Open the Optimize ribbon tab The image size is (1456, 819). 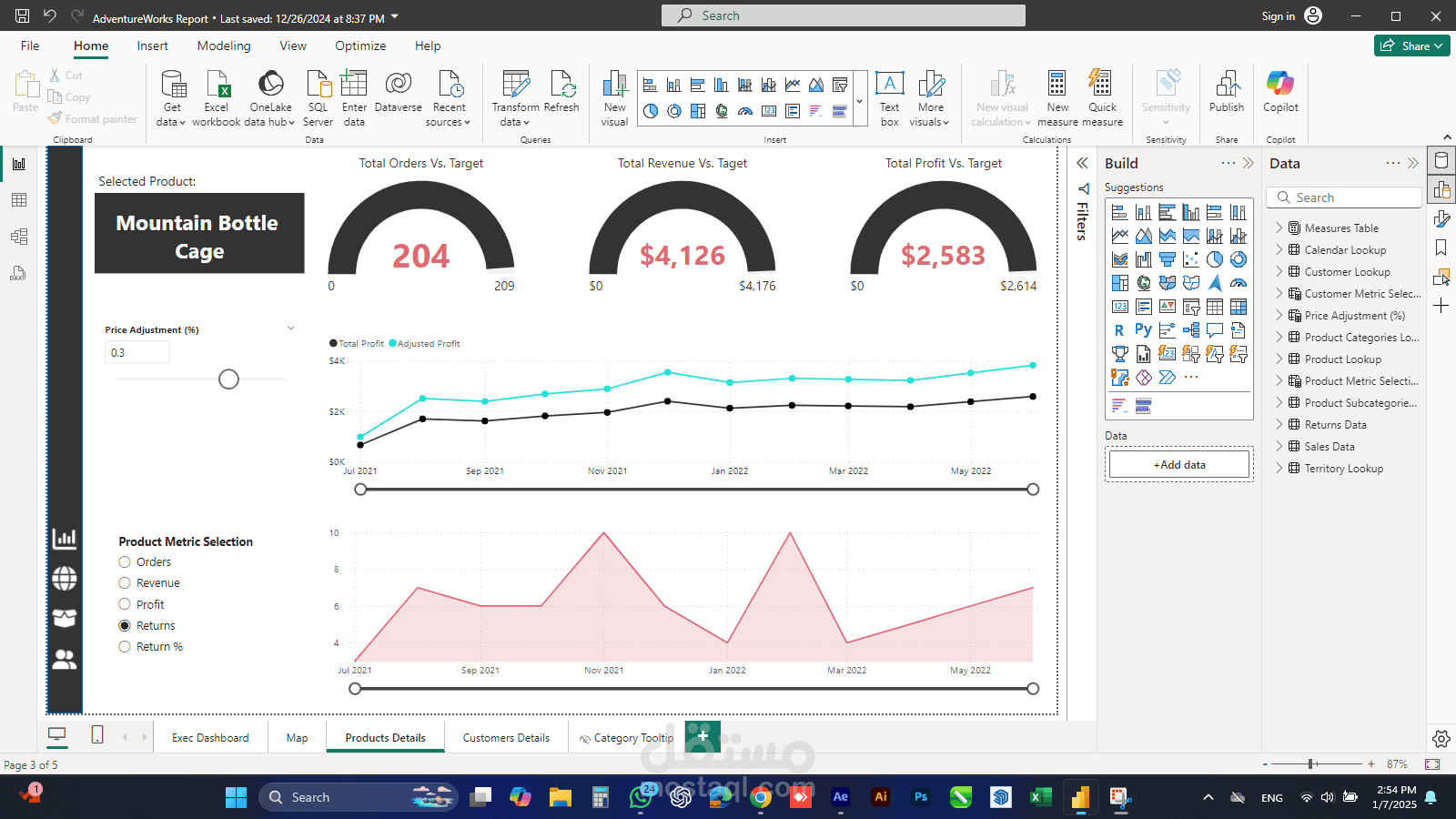360,45
